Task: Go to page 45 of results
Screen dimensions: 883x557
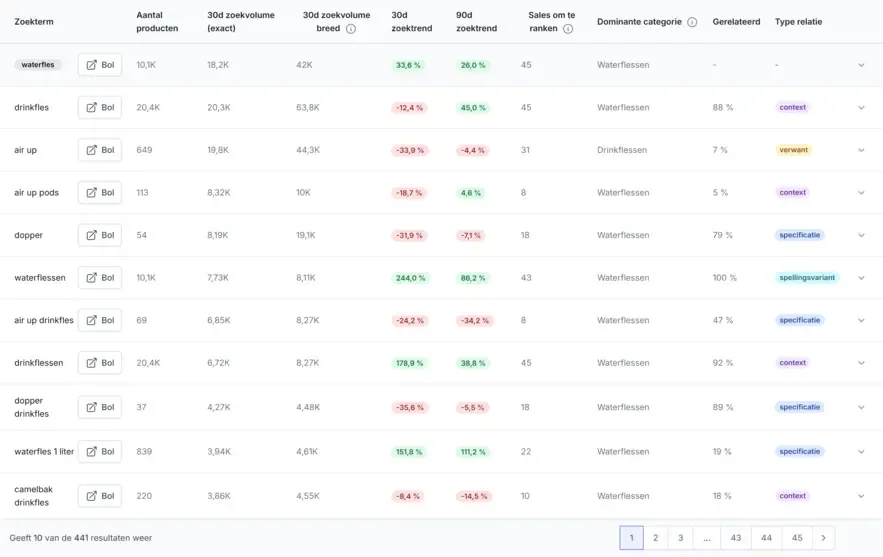Action: (797, 538)
